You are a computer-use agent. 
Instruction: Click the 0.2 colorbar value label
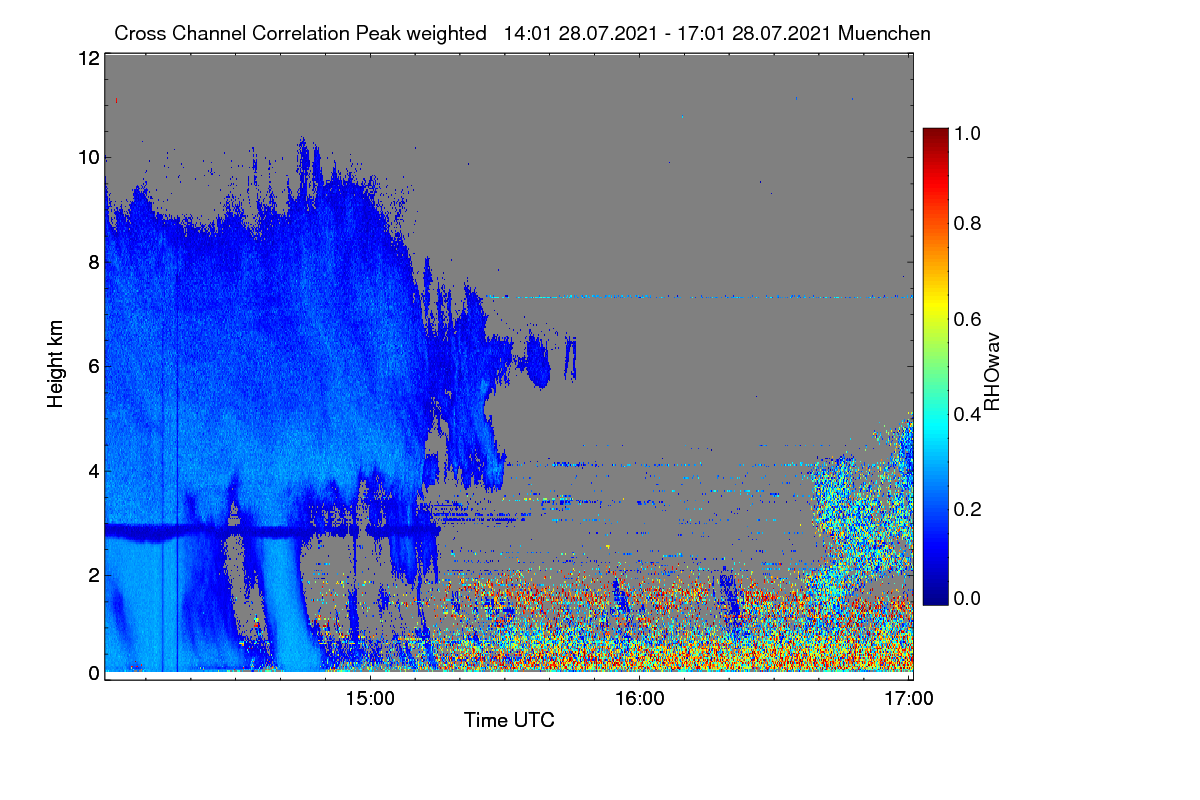pyautogui.click(x=967, y=509)
